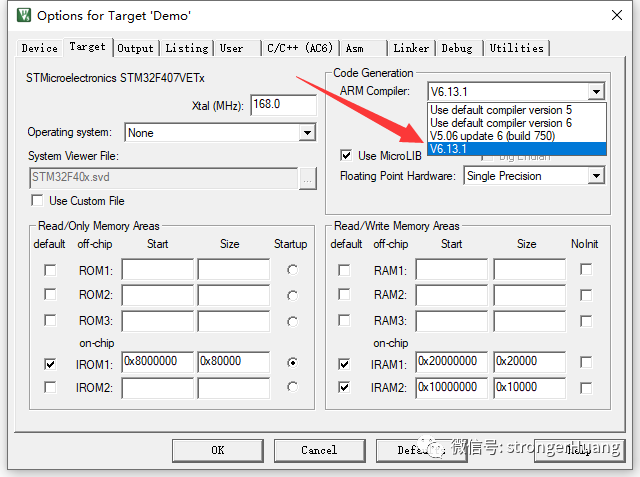Toggle the Use MicroLIB checkbox
The image size is (640, 477).
point(346,155)
